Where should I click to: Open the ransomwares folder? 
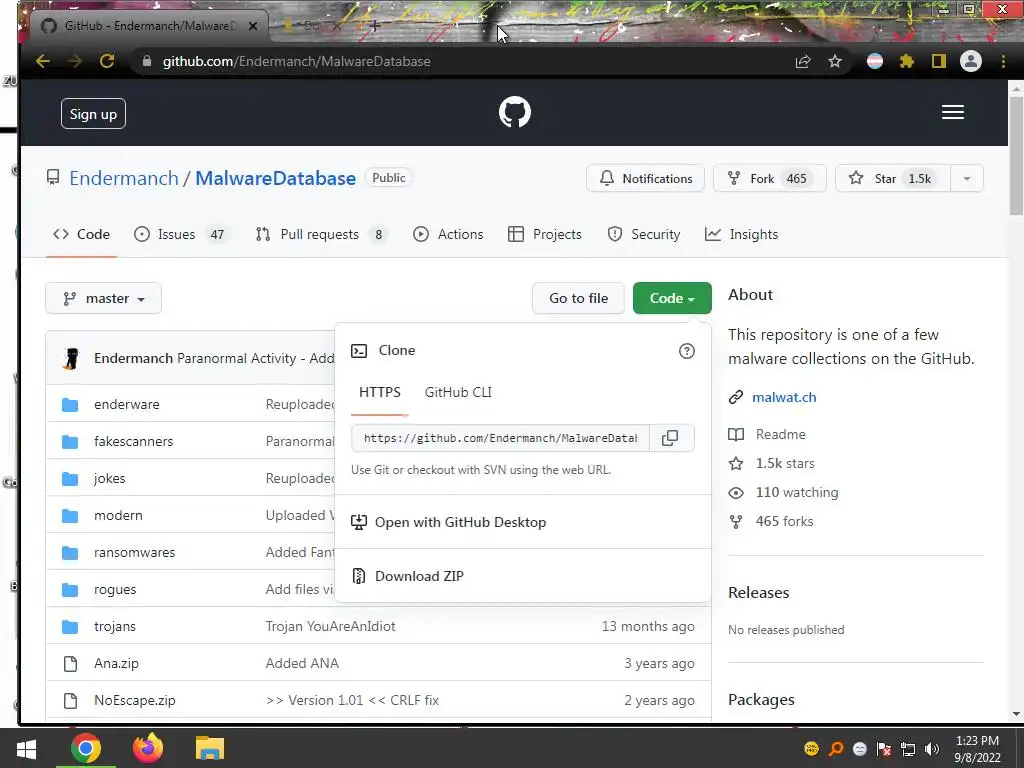pyautogui.click(x=135, y=552)
